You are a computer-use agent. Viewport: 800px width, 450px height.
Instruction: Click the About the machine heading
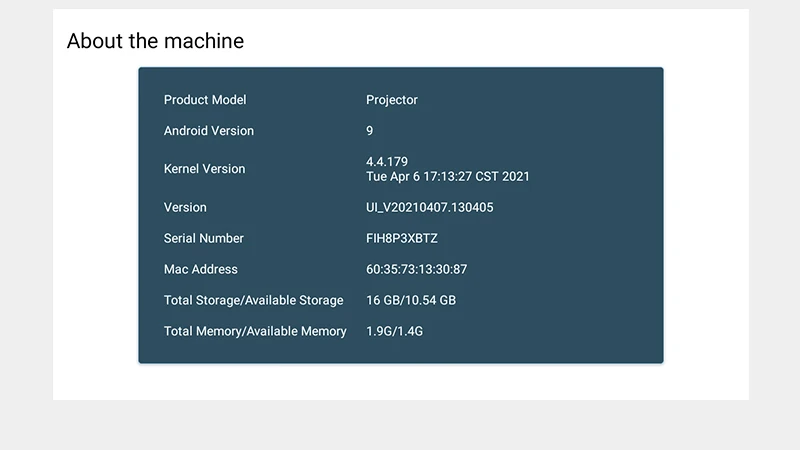click(155, 41)
